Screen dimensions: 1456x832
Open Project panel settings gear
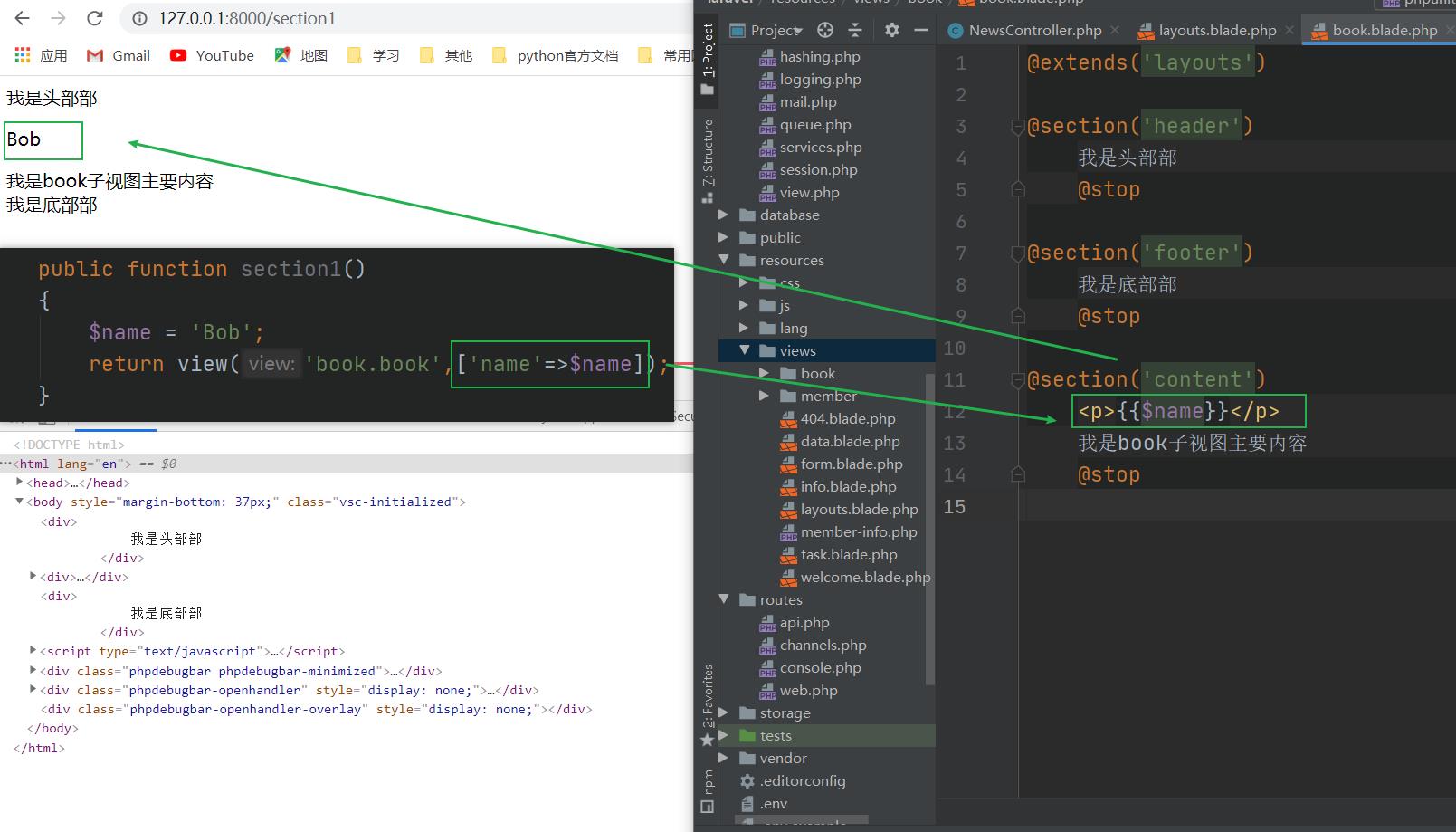(892, 30)
